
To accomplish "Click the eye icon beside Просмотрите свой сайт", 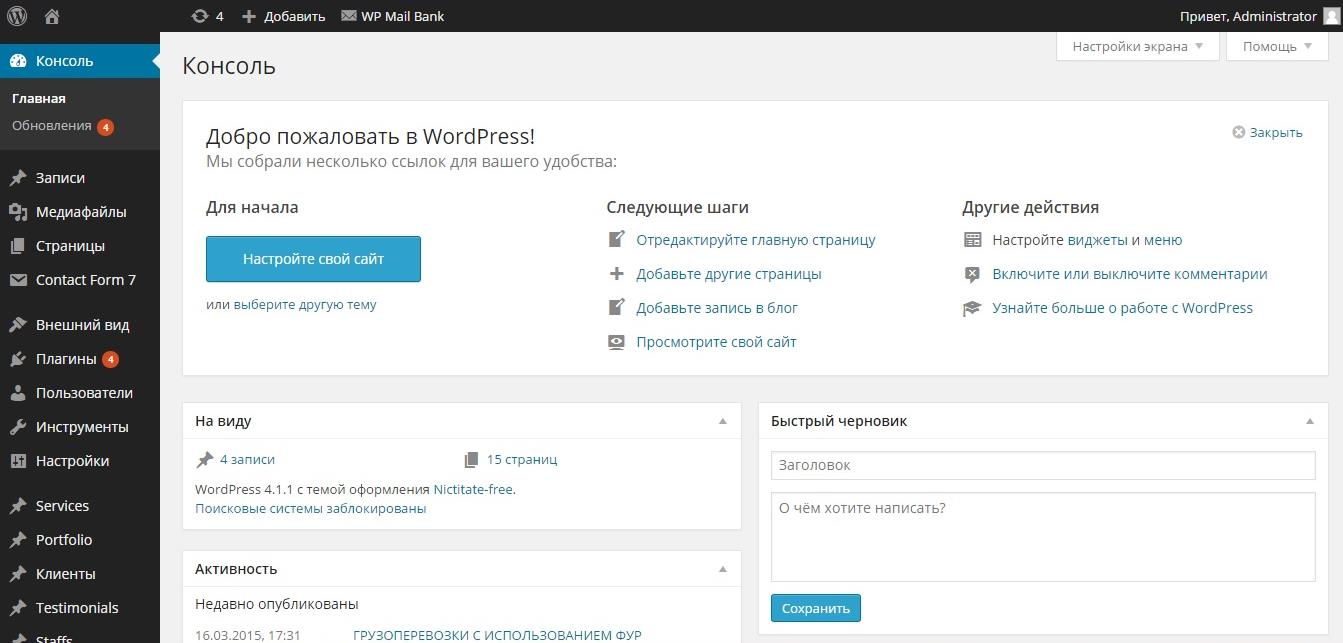I will click(617, 342).
